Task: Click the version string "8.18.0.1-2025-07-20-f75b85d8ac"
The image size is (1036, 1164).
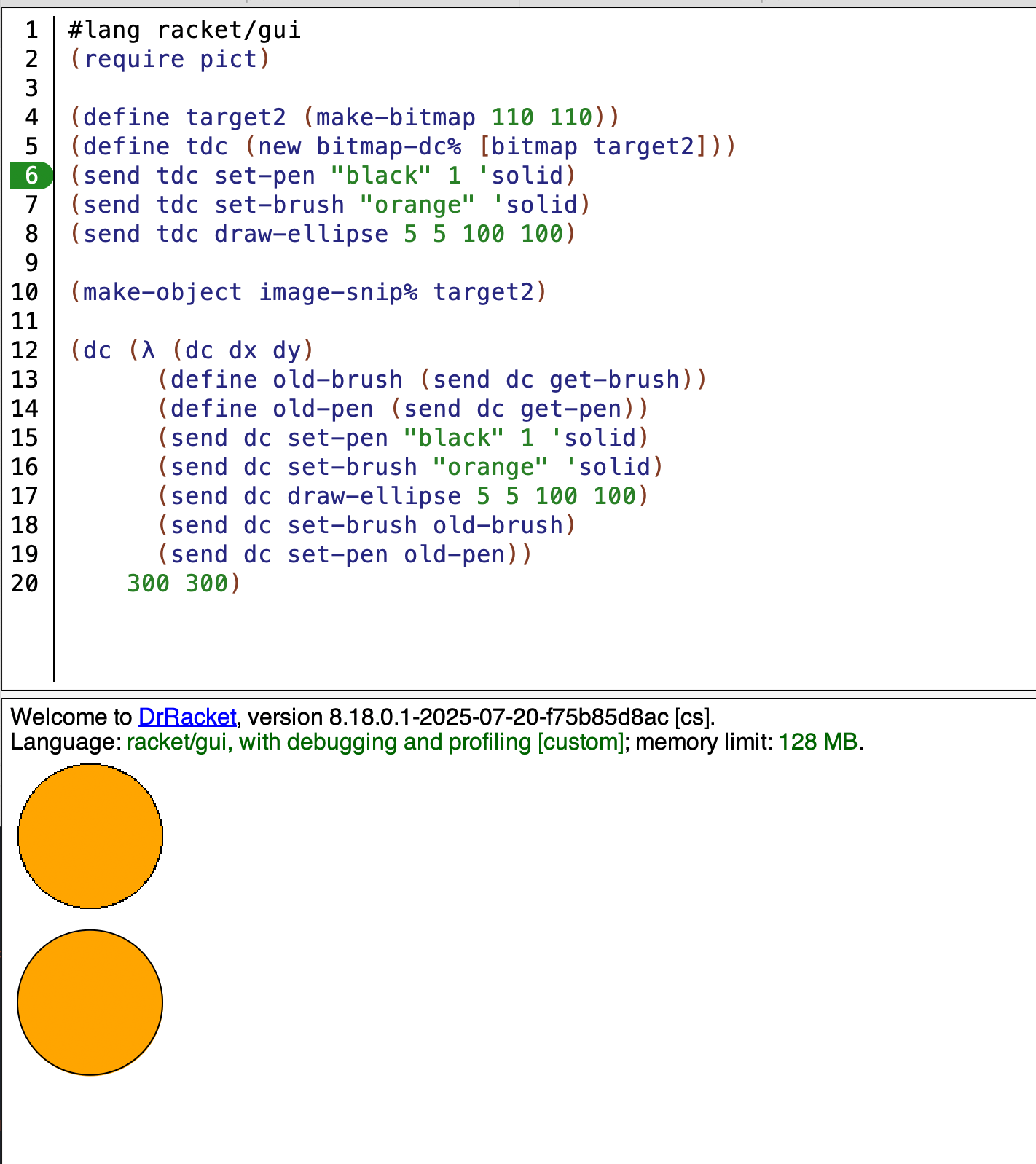Action: pyautogui.click(x=499, y=717)
